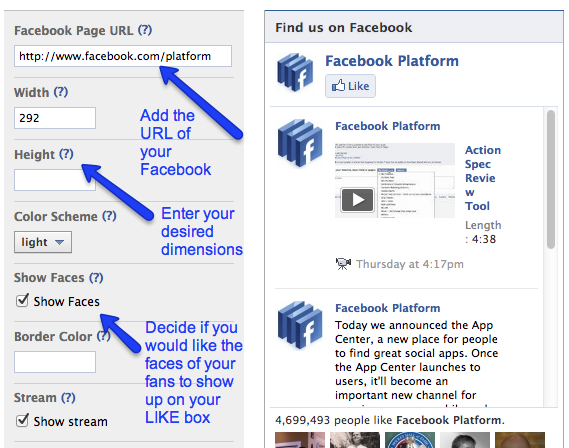Click the Width input showing 292
This screenshot has width=569, height=448.
point(55,118)
